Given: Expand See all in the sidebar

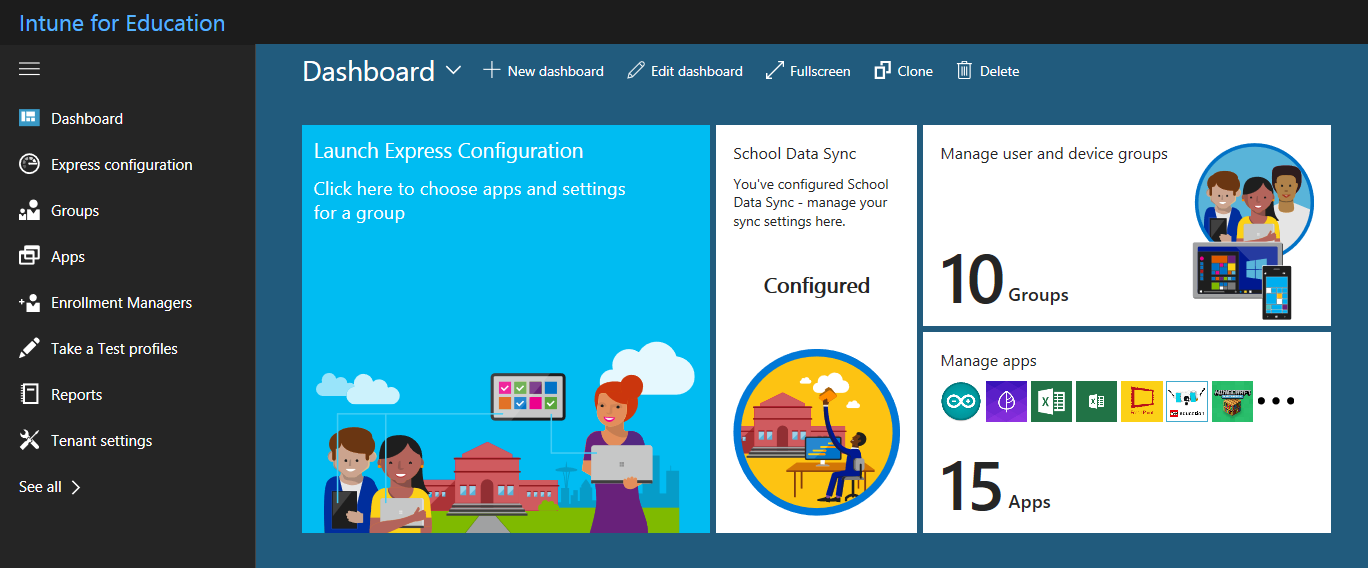Looking at the screenshot, I should point(50,487).
